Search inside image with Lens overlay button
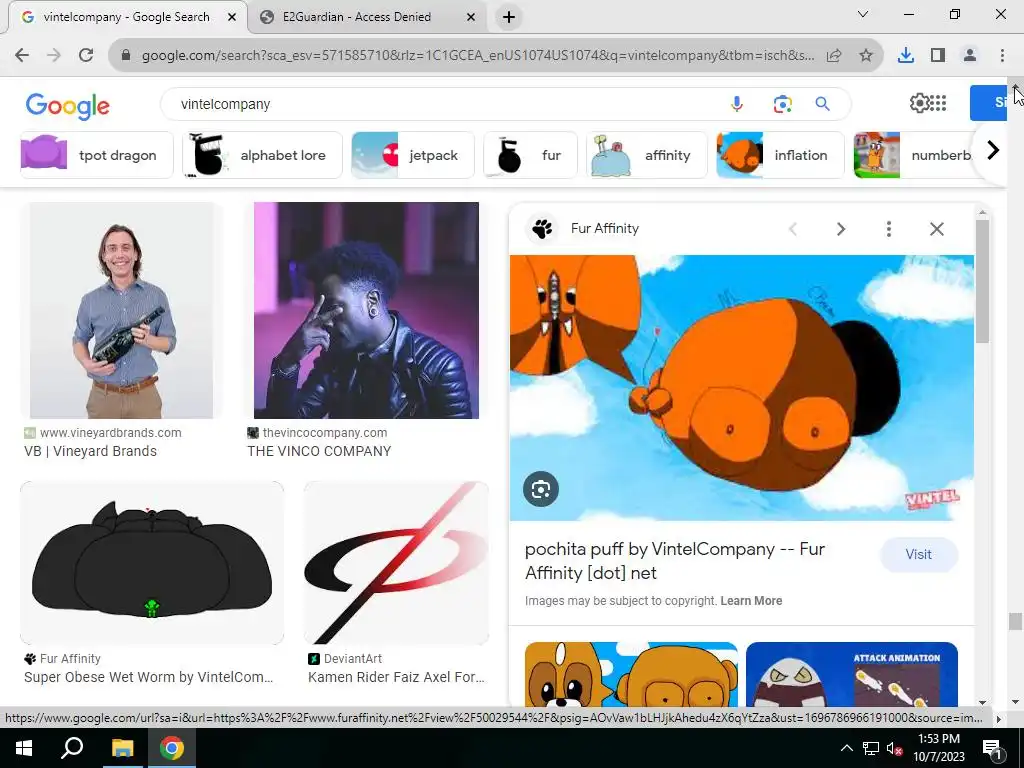The height and width of the screenshot is (768, 1024). [541, 489]
